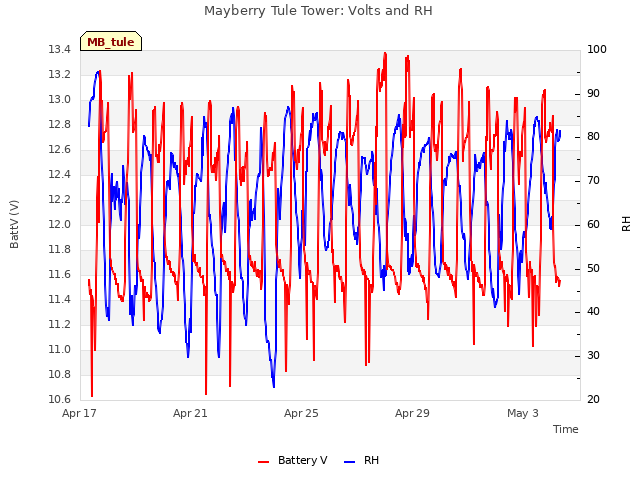Image resolution: width=640 pixels, height=480 pixels.
Task: Click the 11.2 voltage tick label
Action: pos(60,324)
